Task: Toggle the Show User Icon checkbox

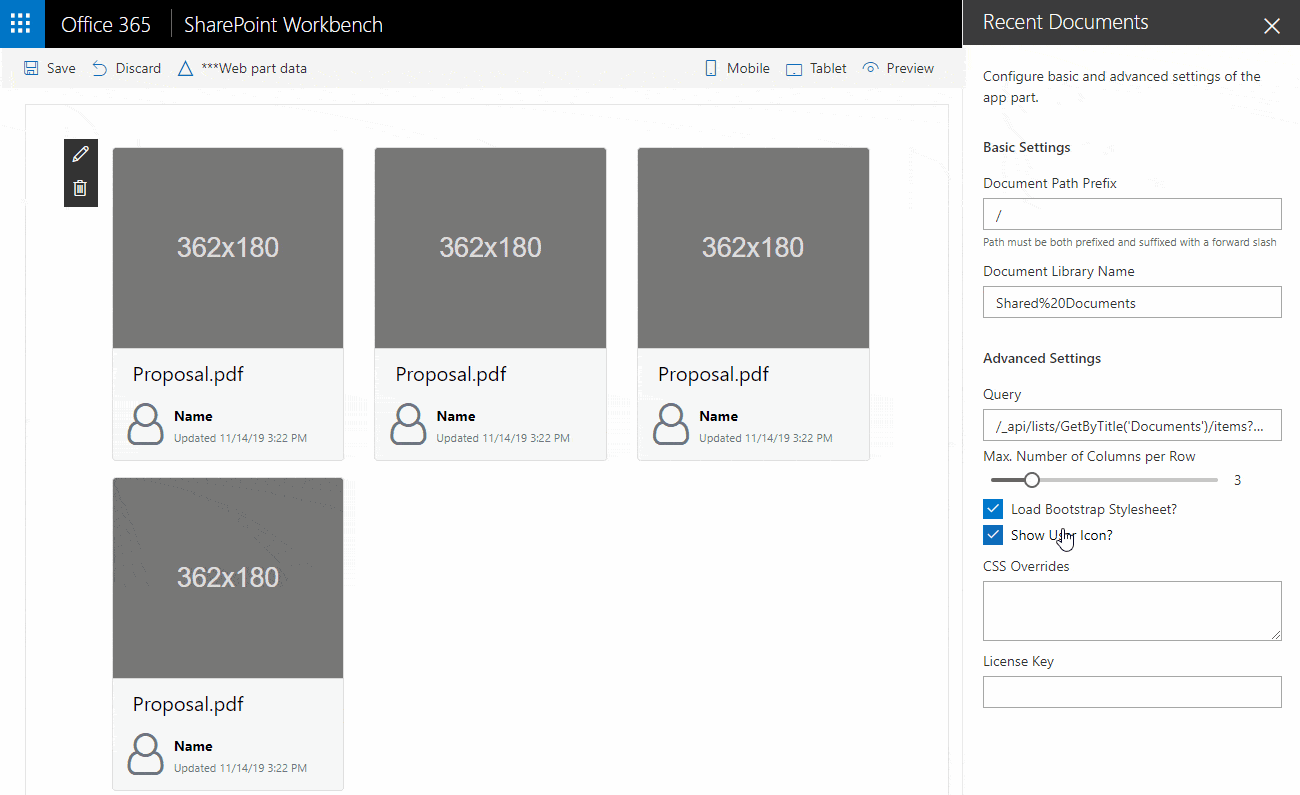Action: coord(993,535)
